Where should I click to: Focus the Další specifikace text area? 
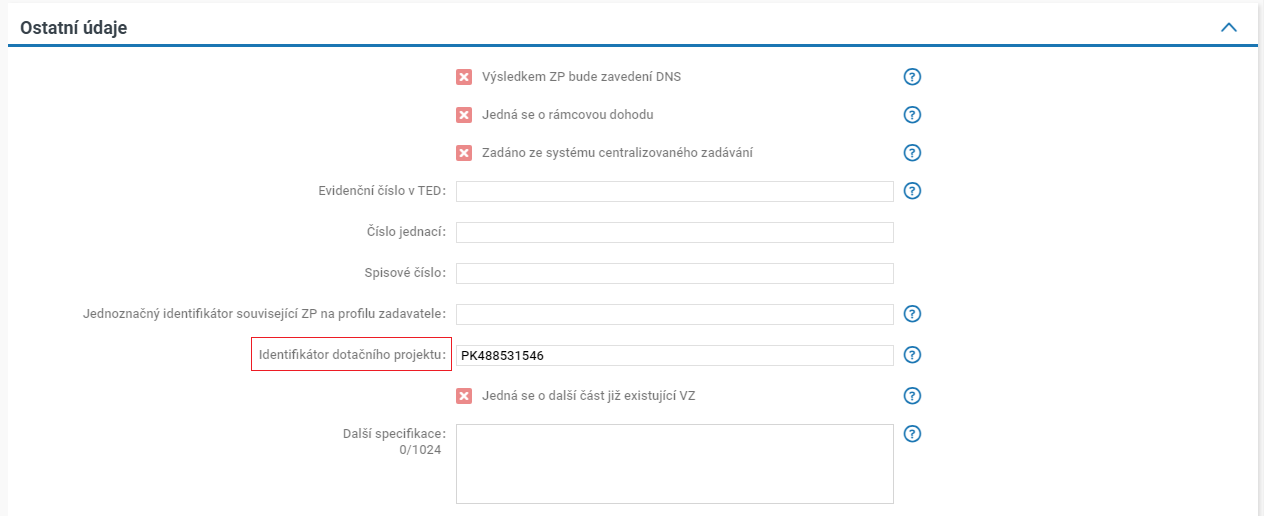tap(674, 463)
